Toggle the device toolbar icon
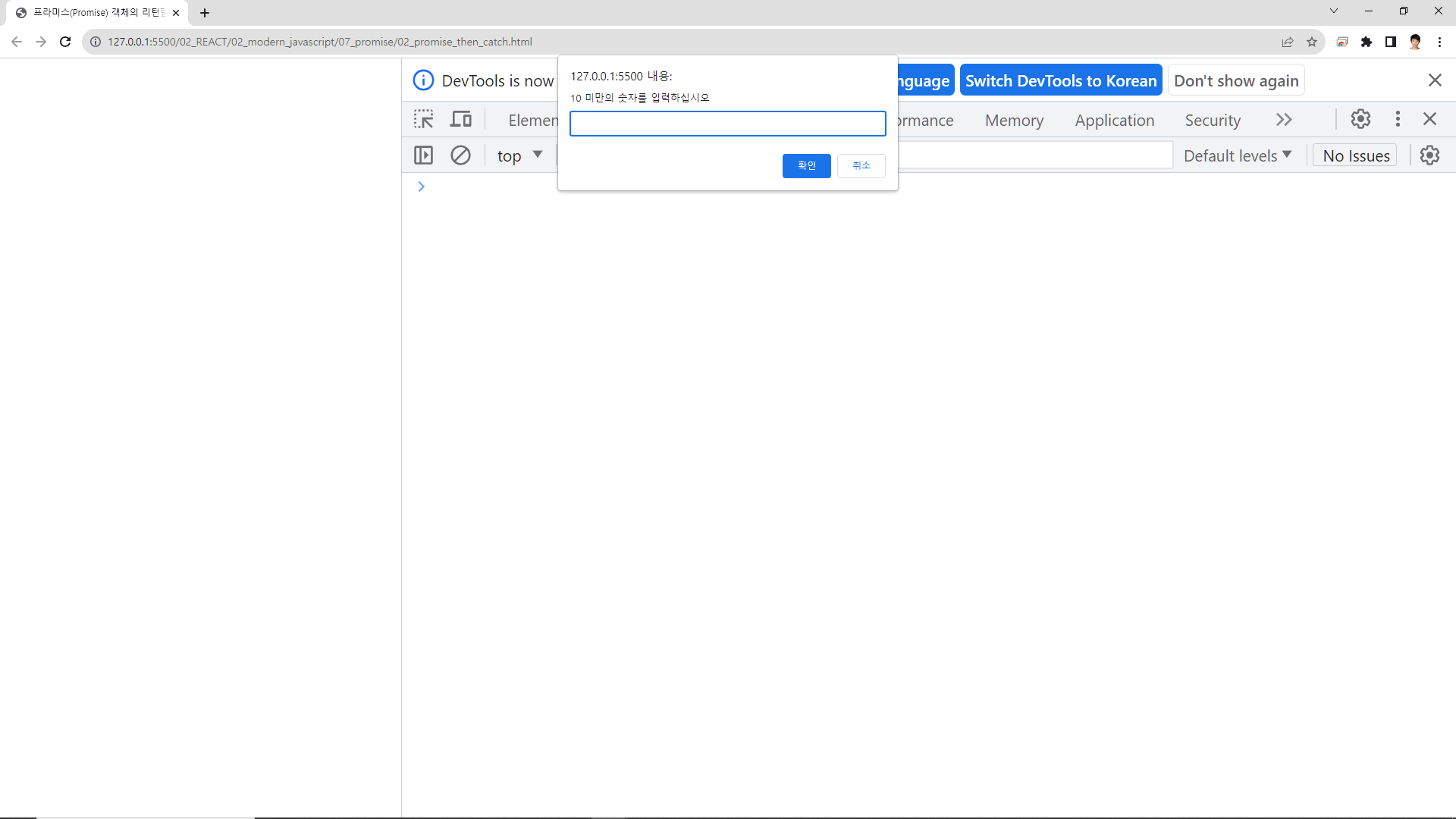1456x819 pixels. (x=460, y=119)
